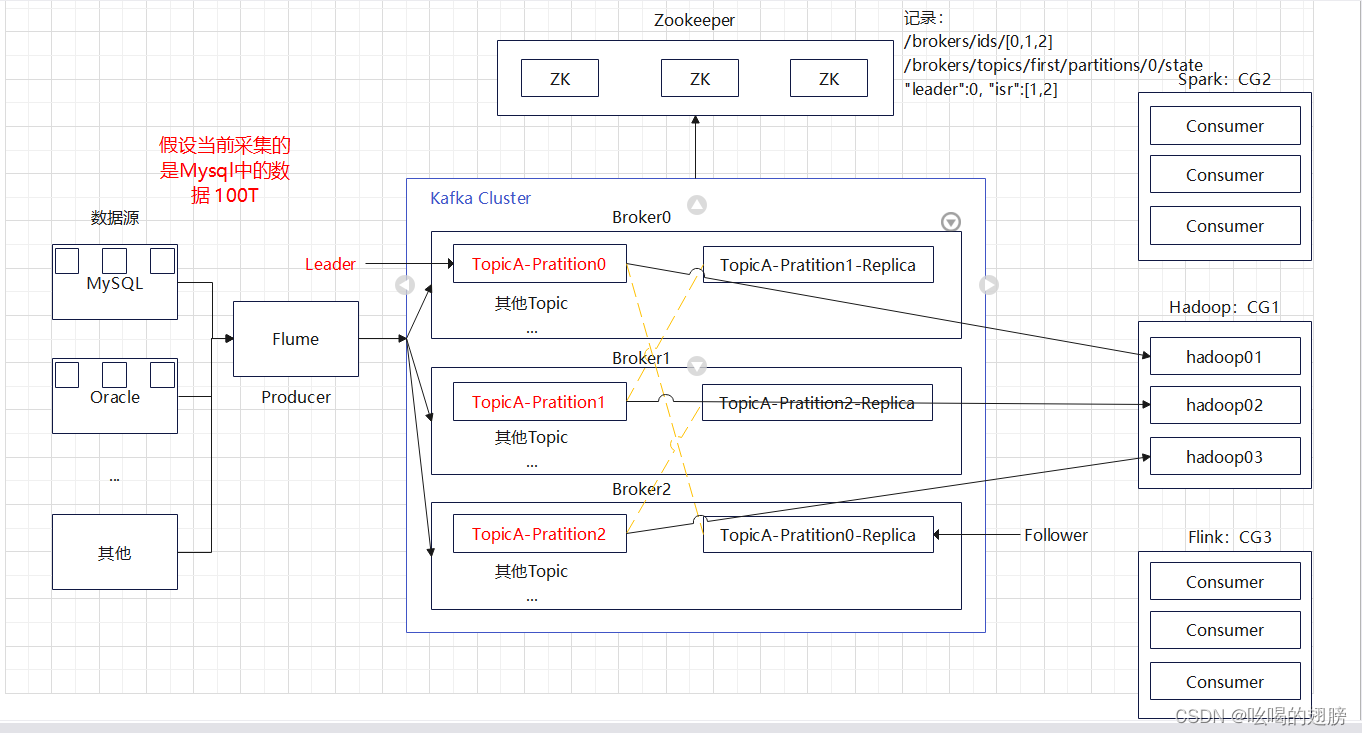The width and height of the screenshot is (1362, 735).
Task: Click the Broker0 title text
Action: [641, 217]
